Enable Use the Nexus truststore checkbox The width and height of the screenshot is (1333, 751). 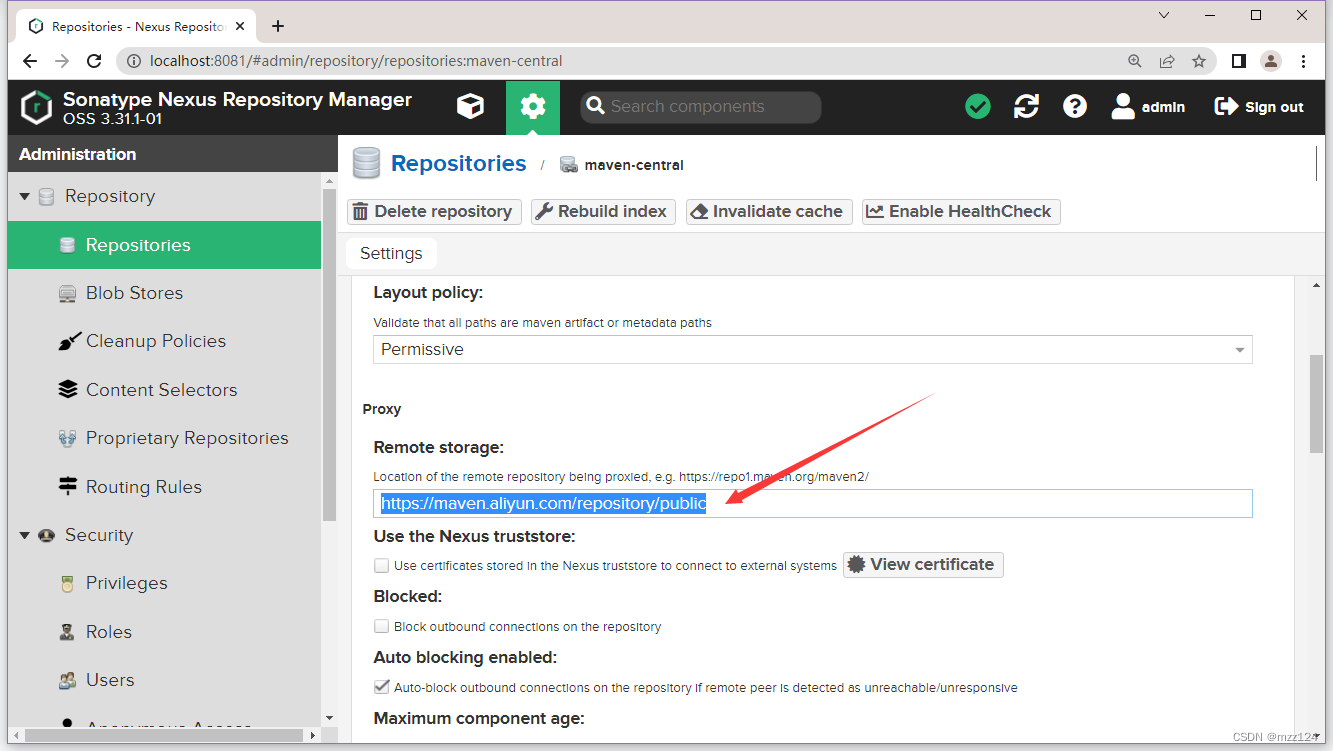click(381, 566)
